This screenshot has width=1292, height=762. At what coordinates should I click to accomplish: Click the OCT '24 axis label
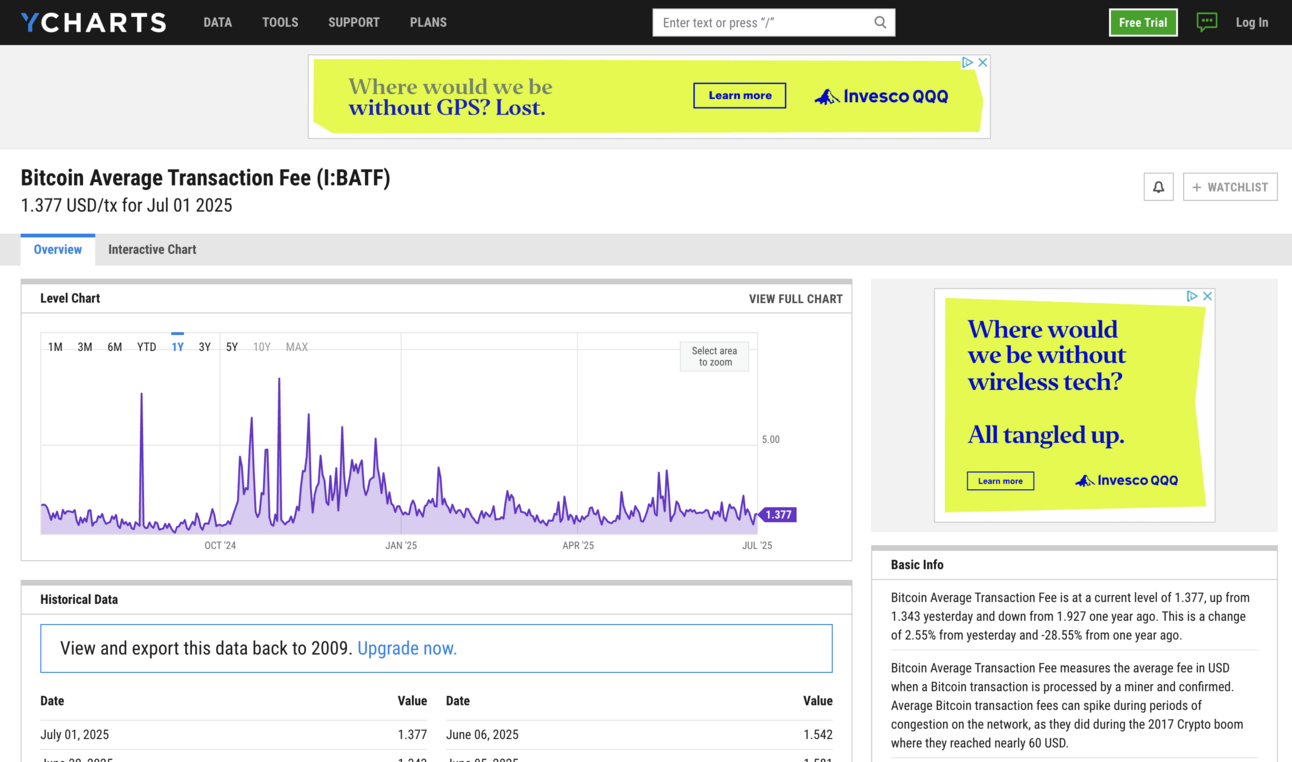click(x=220, y=546)
